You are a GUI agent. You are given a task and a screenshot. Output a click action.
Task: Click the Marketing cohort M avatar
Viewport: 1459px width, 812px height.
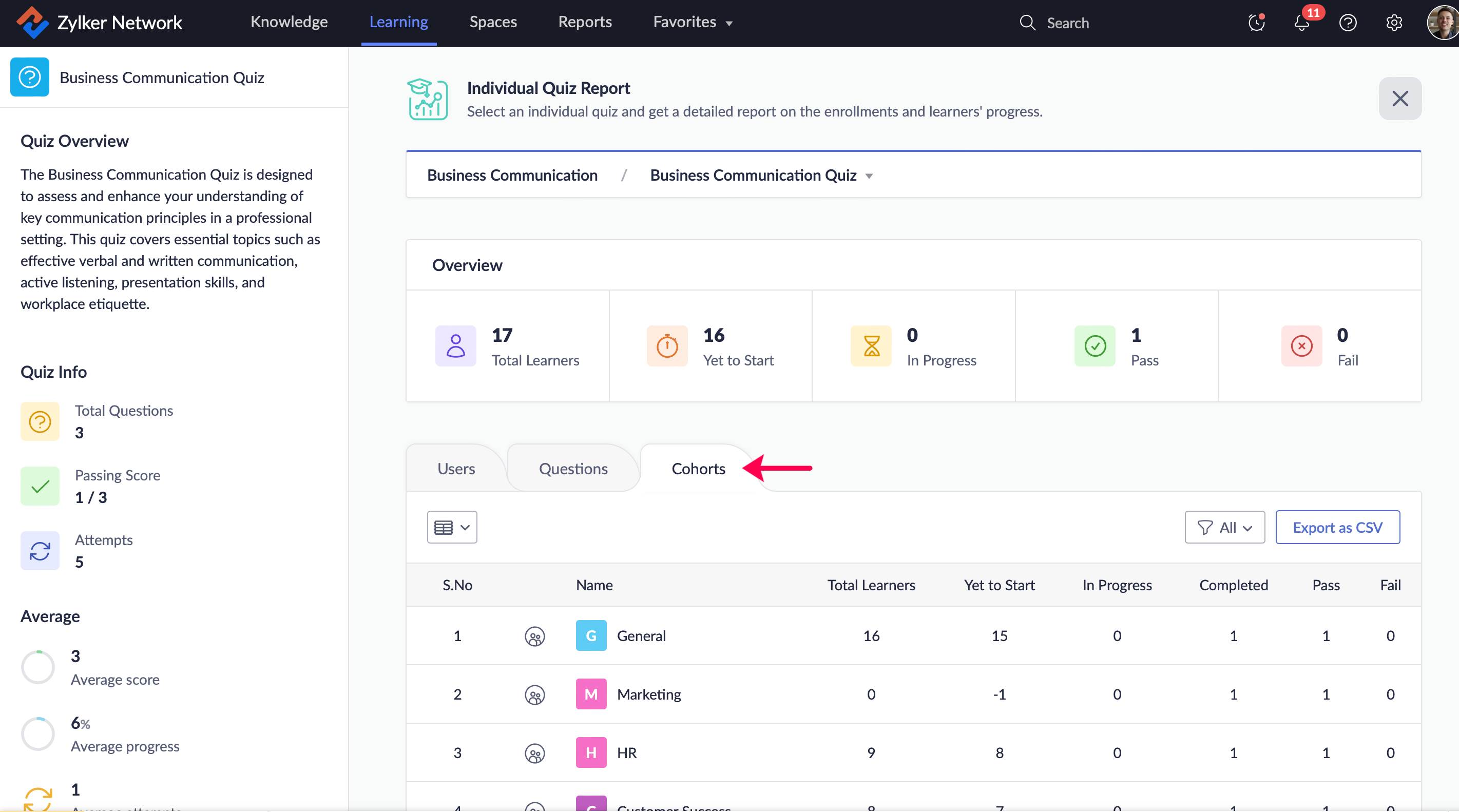[591, 694]
